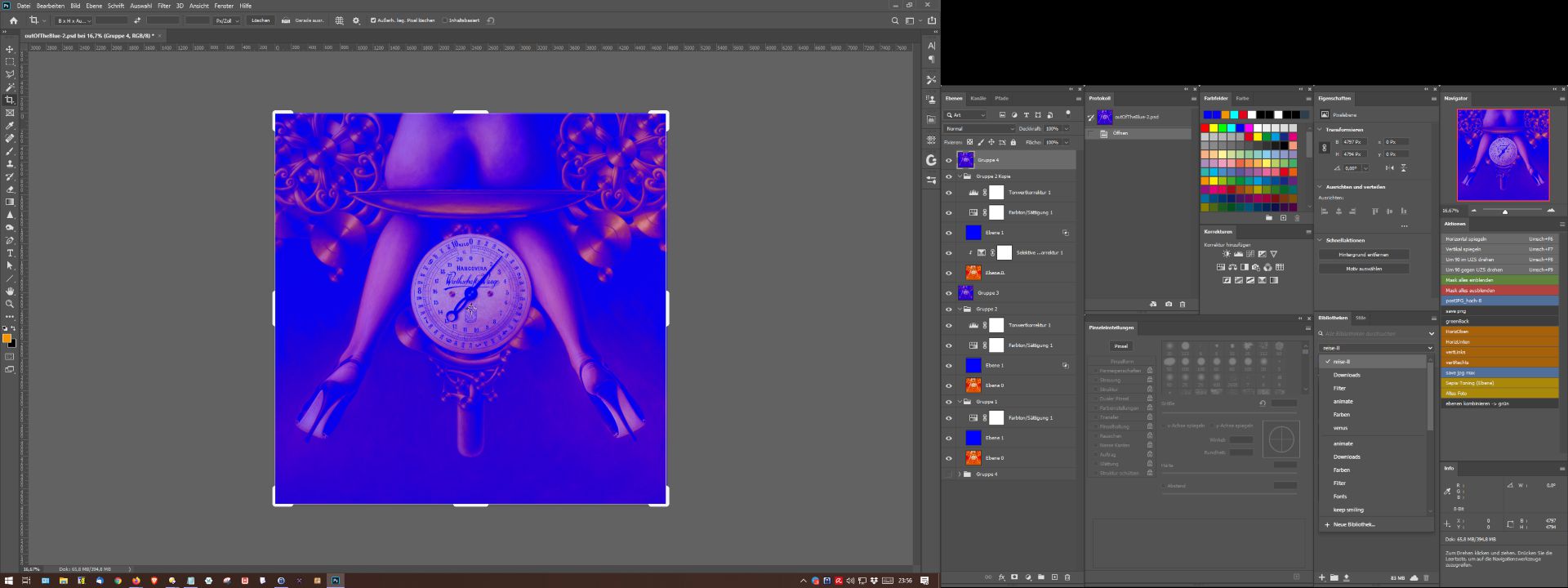This screenshot has width=1568, height=588.
Task: Click the orange foreground color swatch
Action: (7, 338)
